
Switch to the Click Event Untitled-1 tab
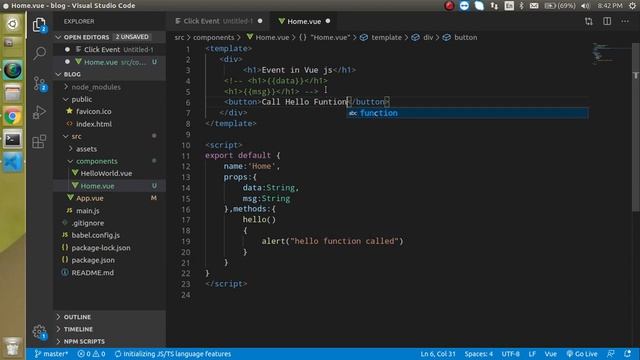(218, 21)
